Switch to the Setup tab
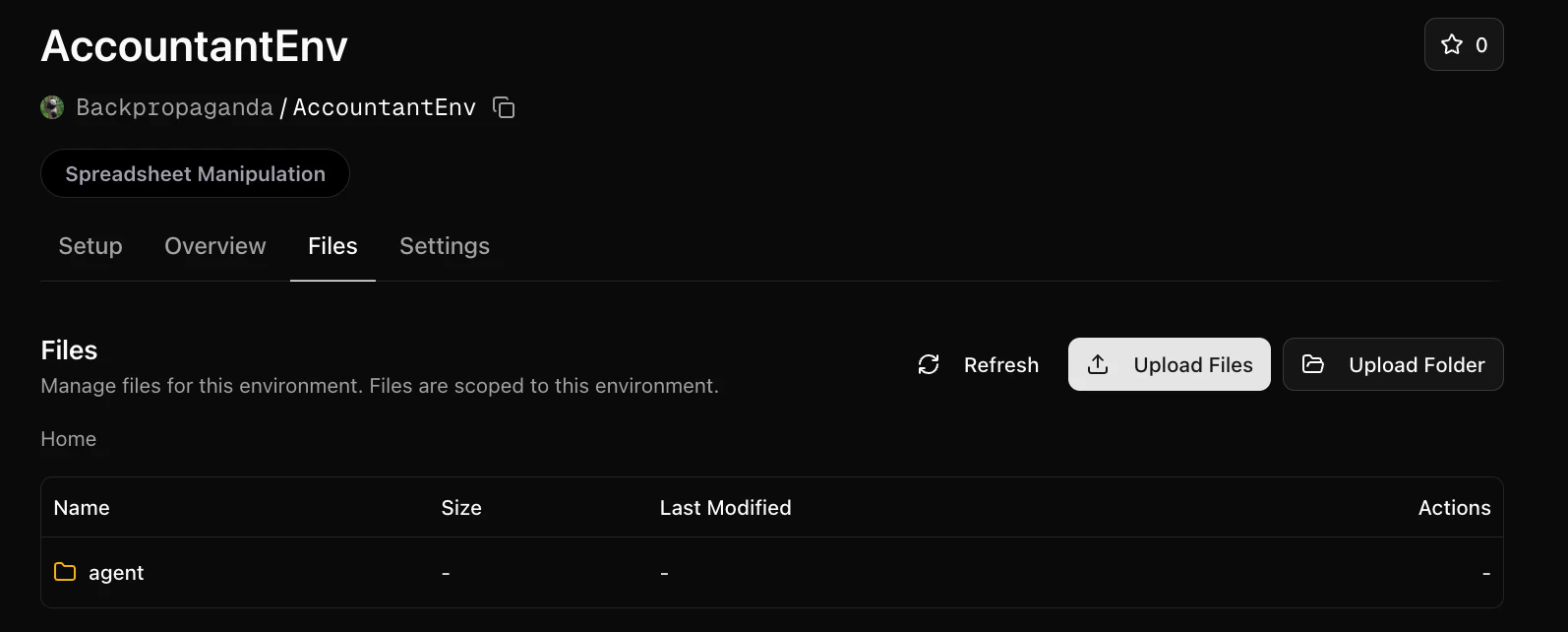Viewport: 1568px width, 632px height. click(90, 246)
